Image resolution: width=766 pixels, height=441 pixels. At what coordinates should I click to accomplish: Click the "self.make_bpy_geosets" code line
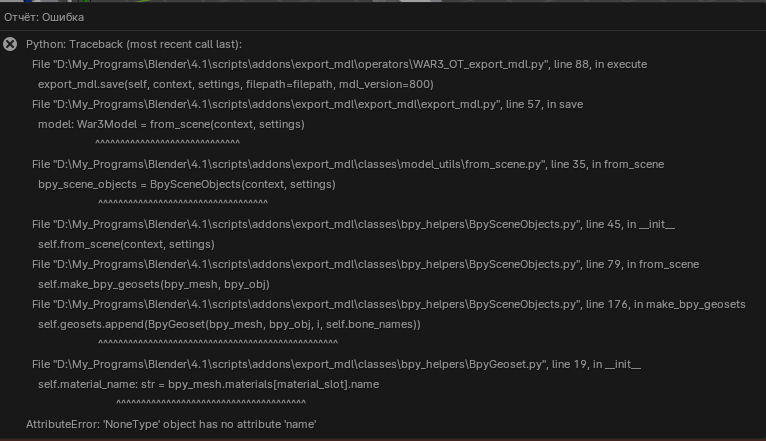[x=154, y=284]
